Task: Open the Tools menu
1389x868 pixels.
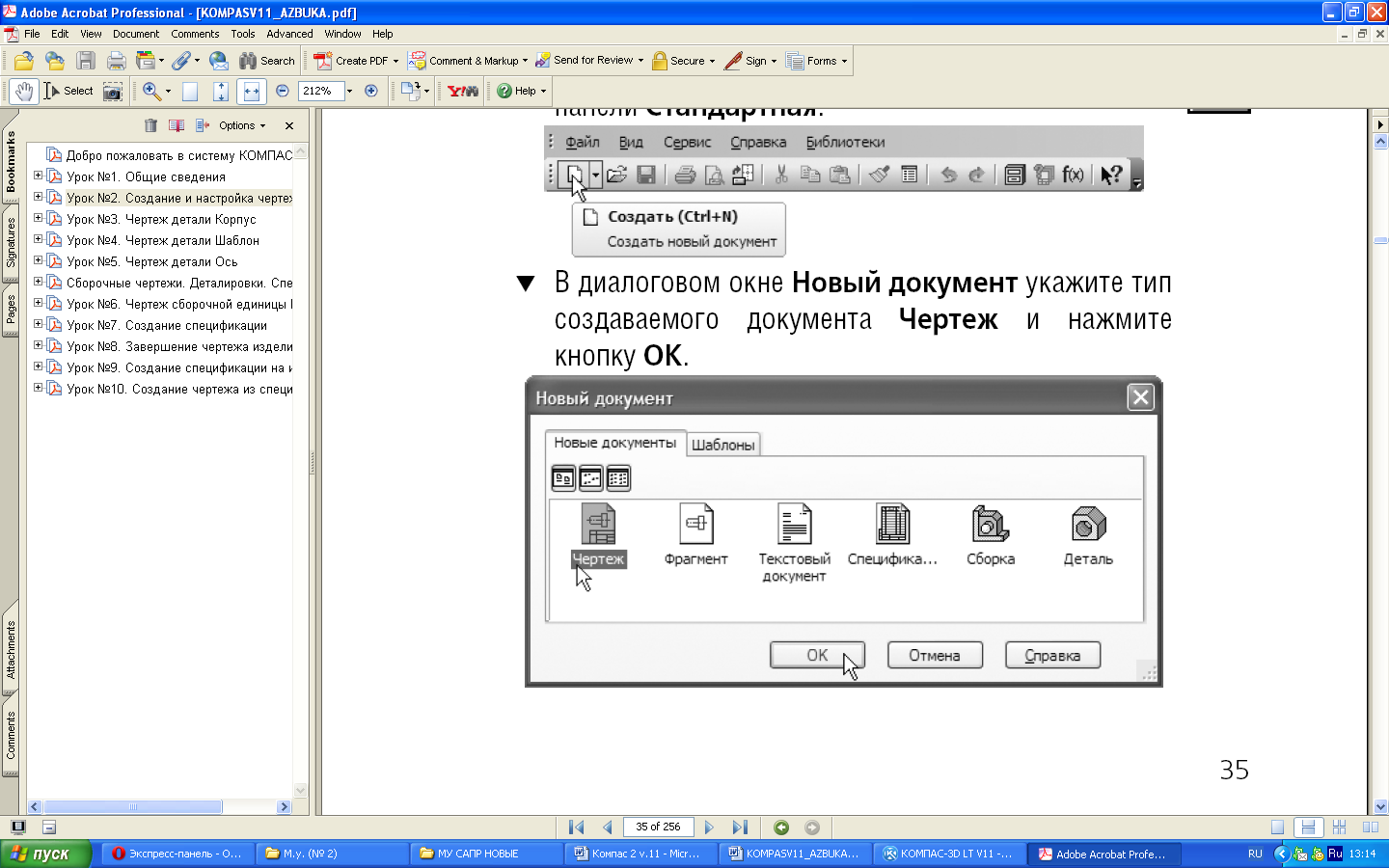Action: coord(243,34)
